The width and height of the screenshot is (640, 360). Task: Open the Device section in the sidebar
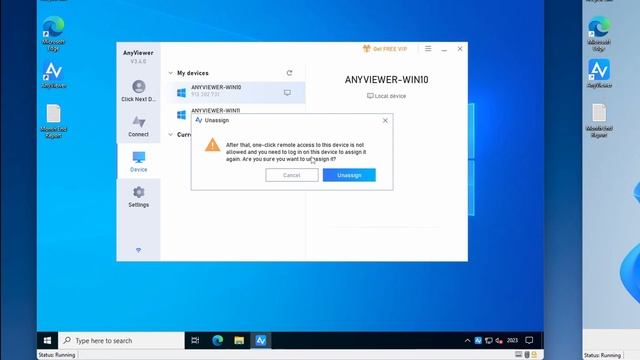tap(138, 161)
